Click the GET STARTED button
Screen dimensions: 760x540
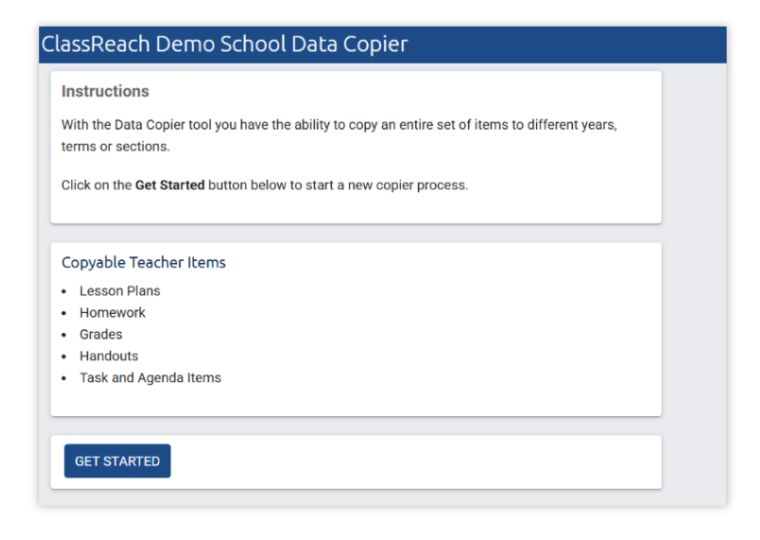(x=117, y=461)
